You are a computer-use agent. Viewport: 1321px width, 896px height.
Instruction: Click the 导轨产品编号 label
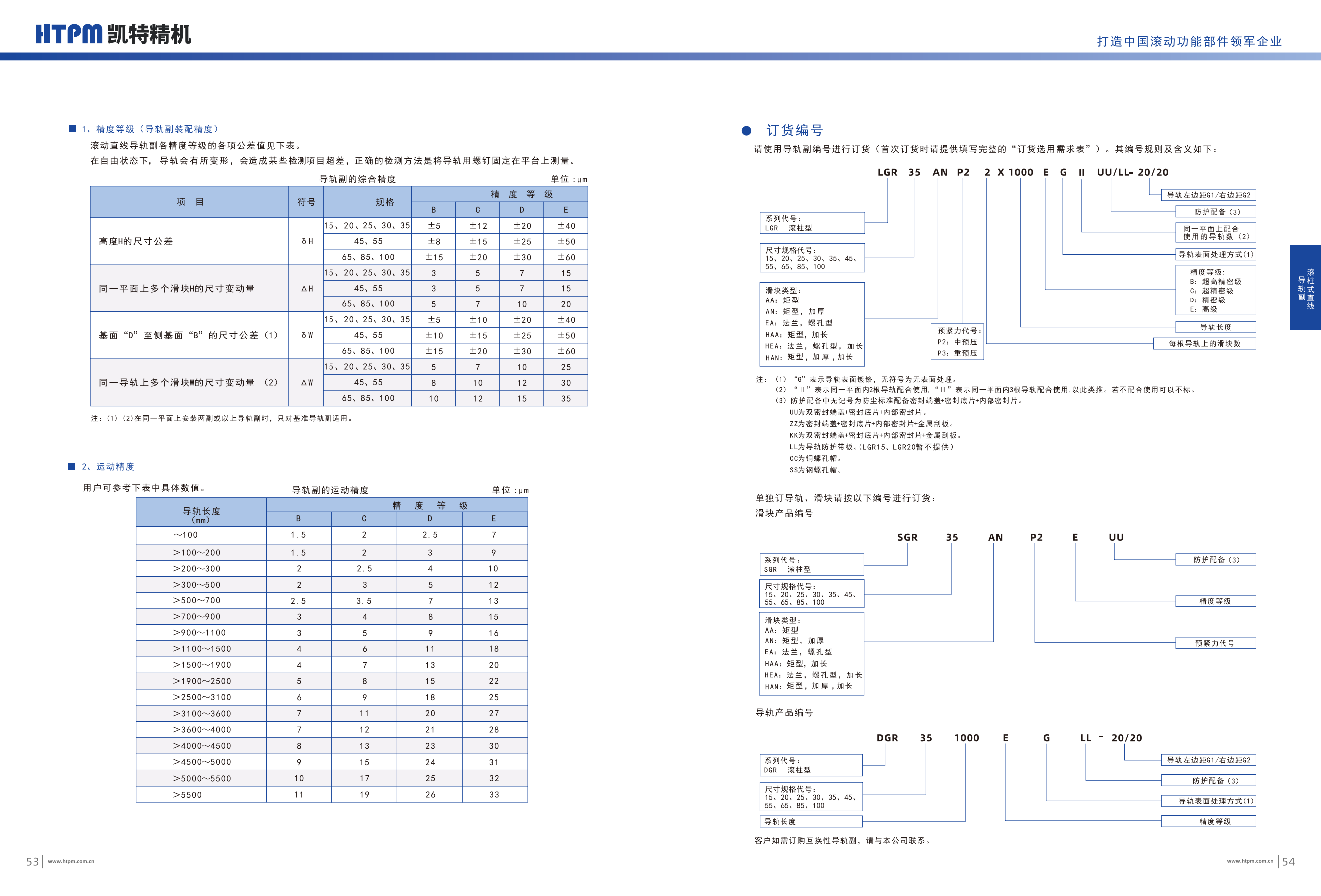(x=784, y=712)
